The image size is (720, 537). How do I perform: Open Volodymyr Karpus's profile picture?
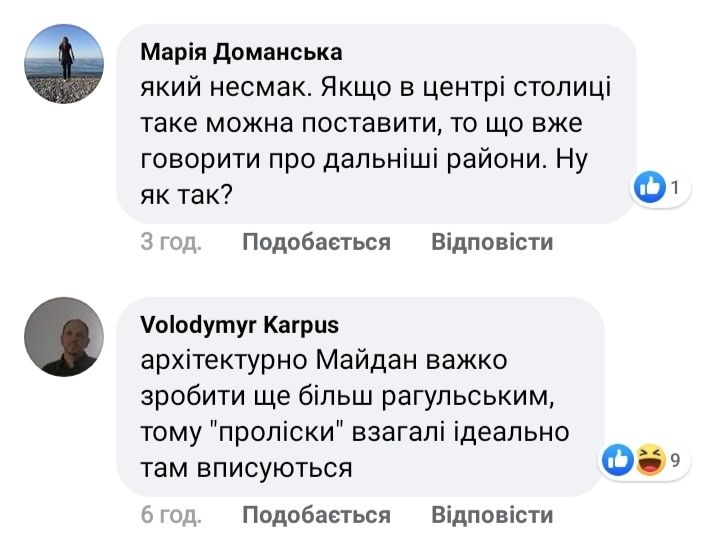click(63, 336)
